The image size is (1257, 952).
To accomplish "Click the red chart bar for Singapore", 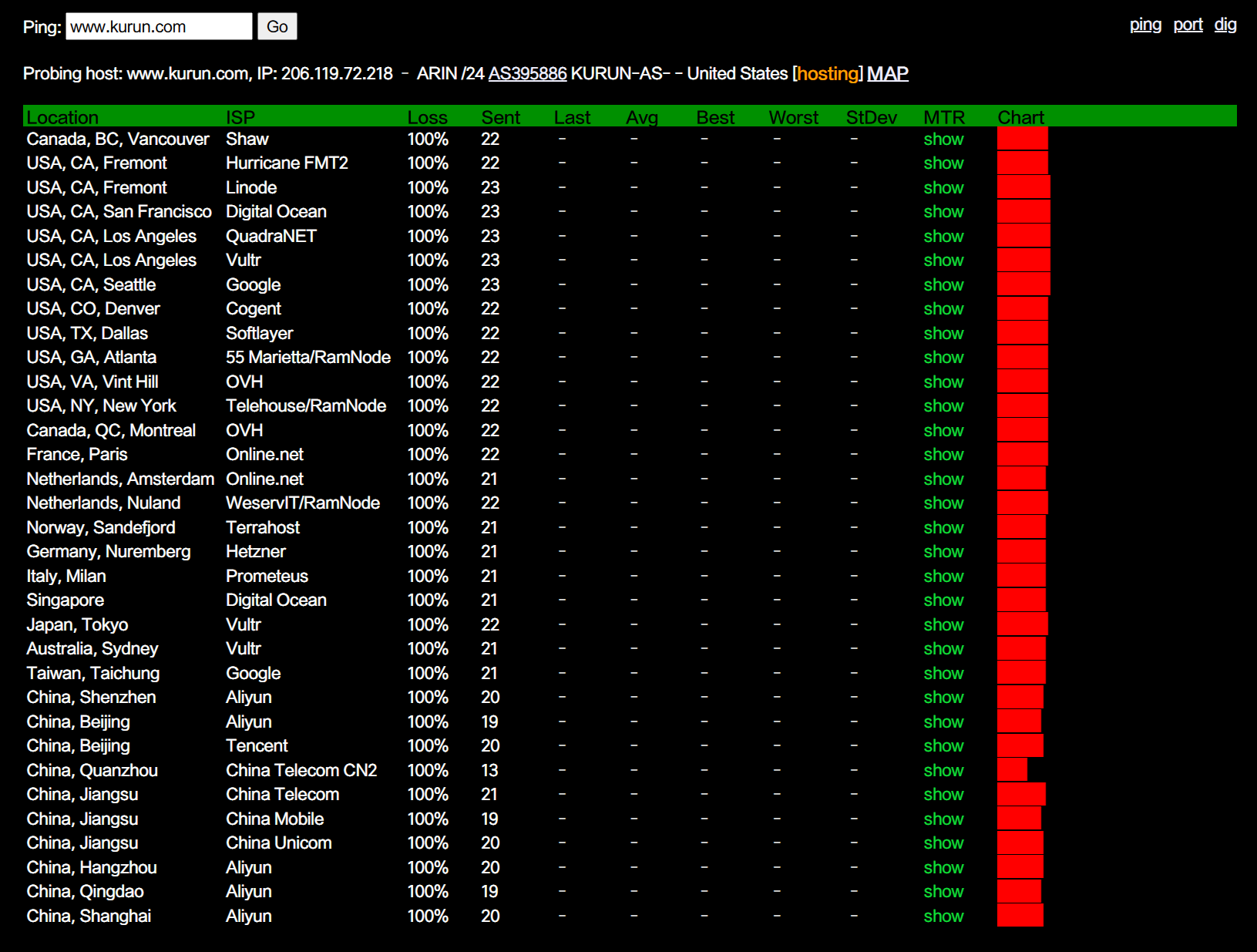I will tap(1021, 600).
